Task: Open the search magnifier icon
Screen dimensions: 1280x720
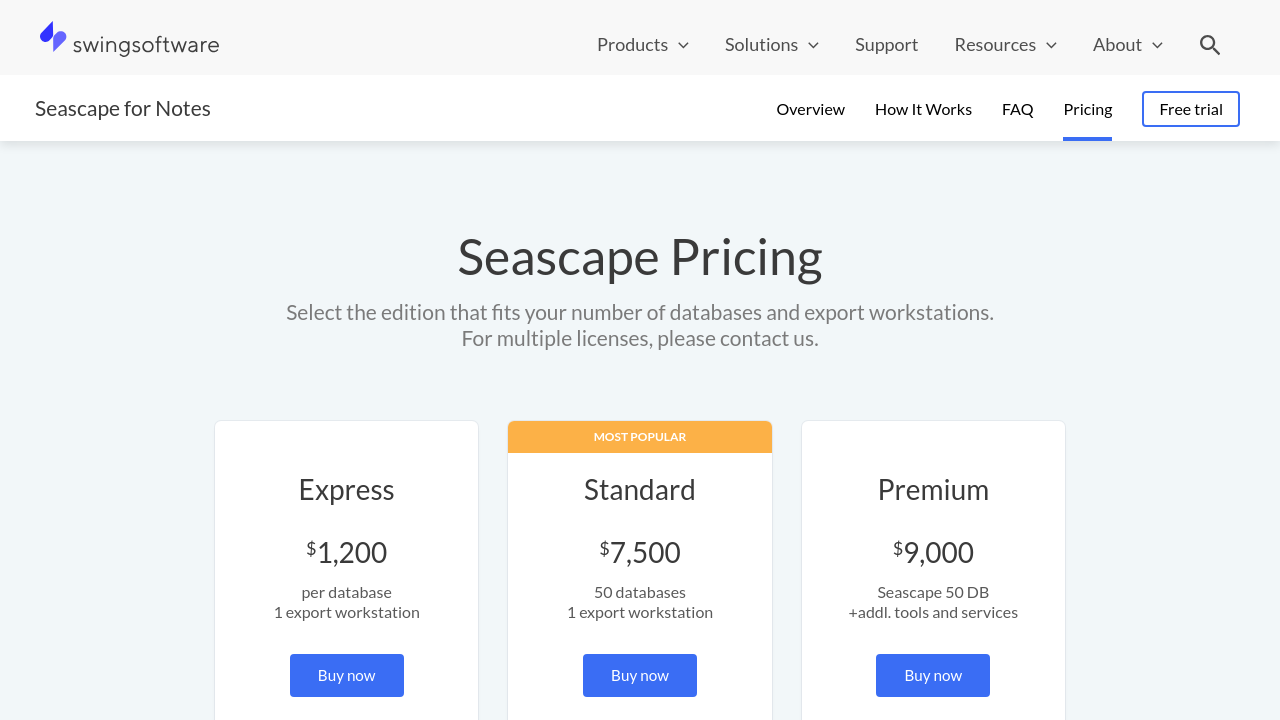Action: click(1210, 45)
